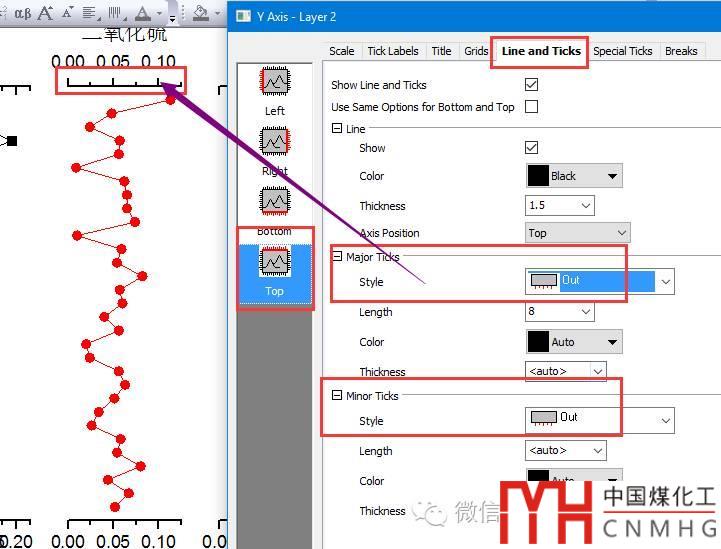This screenshot has width=721, height=549.
Task: Click the line pattern toolbar icon
Action: pyautogui.click(x=116, y=13)
